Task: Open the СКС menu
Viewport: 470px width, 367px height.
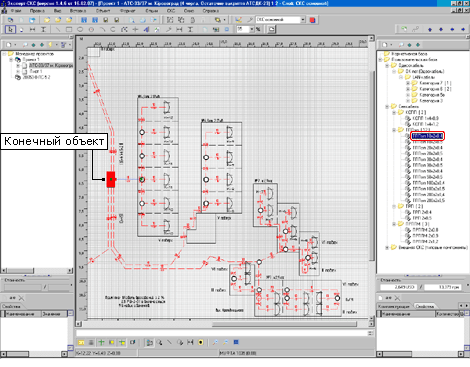Action: tap(171, 11)
